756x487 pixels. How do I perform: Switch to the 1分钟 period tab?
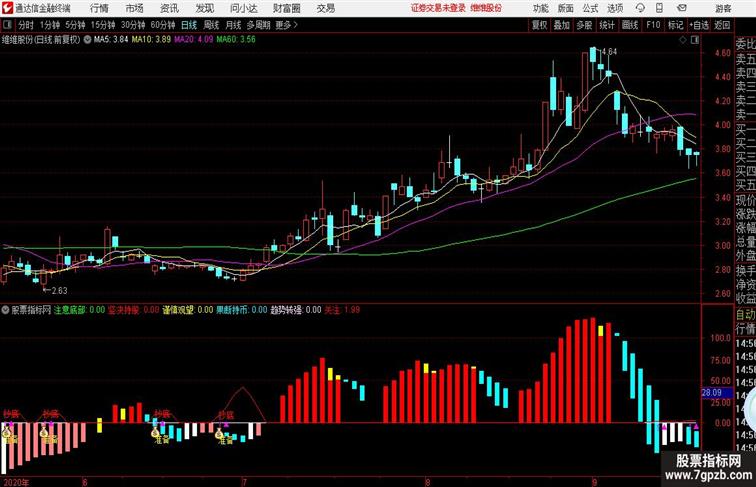click(50, 25)
